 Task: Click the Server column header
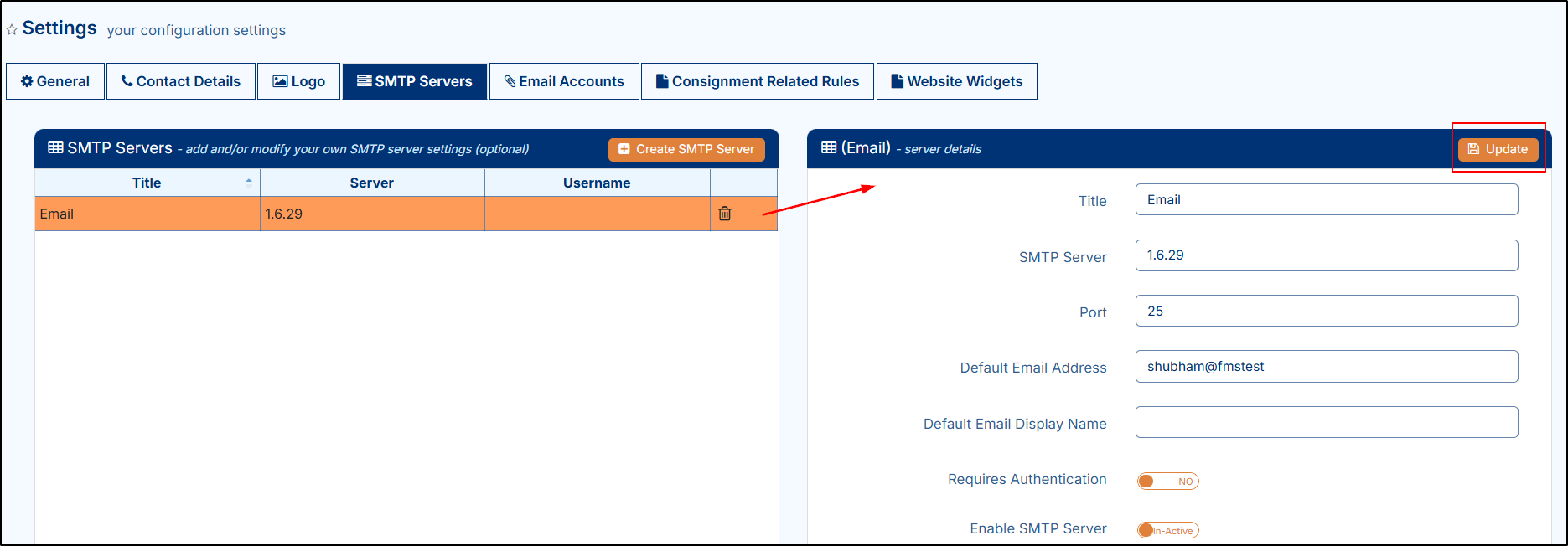371,183
